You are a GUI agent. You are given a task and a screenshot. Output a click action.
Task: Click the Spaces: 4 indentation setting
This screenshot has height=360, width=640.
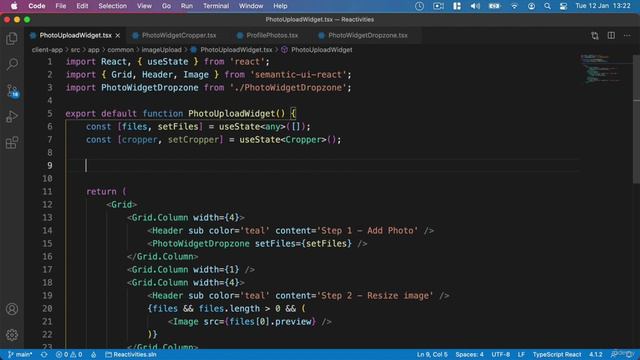469,354
